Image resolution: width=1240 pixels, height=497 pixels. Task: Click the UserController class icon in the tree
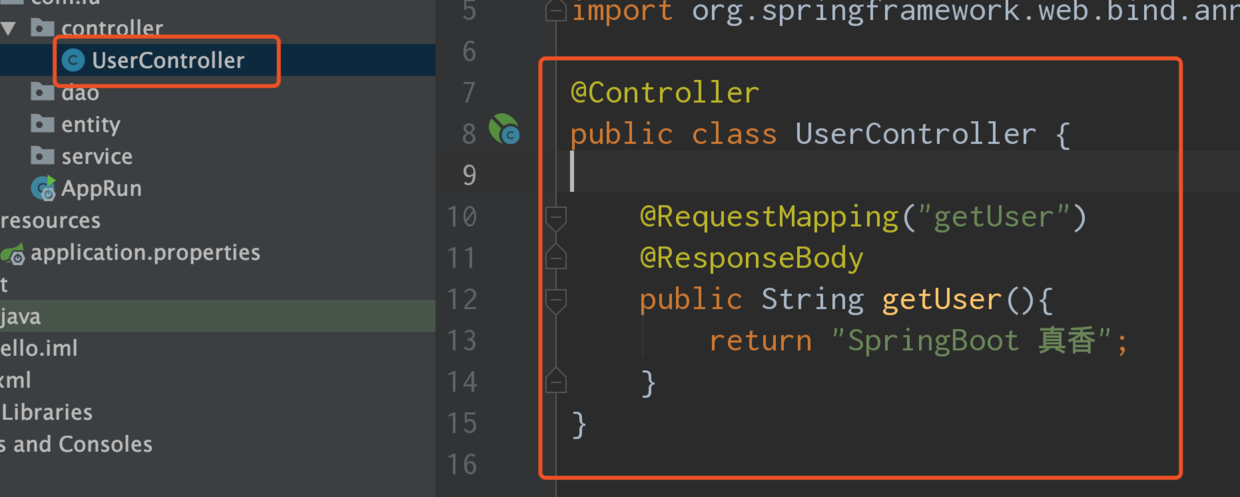tap(73, 61)
